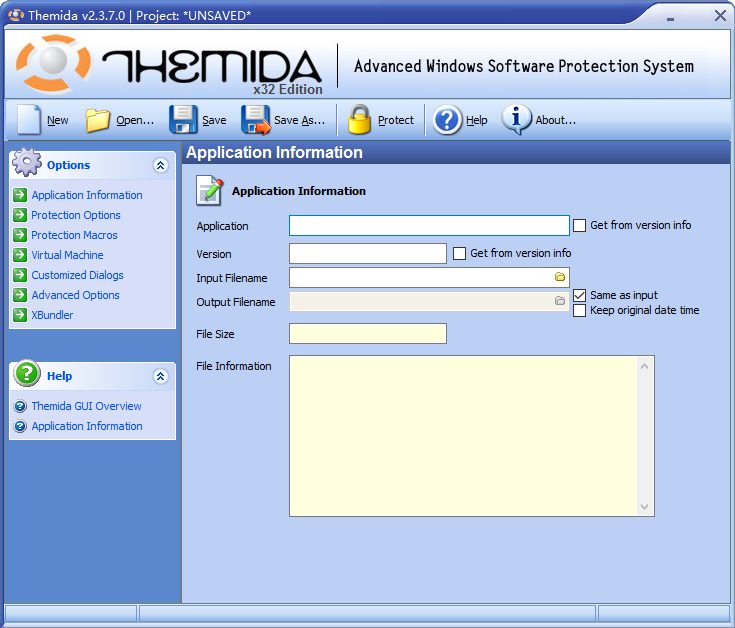735x628 pixels.
Task: Open Customized Dialogs page
Action: (x=77, y=275)
